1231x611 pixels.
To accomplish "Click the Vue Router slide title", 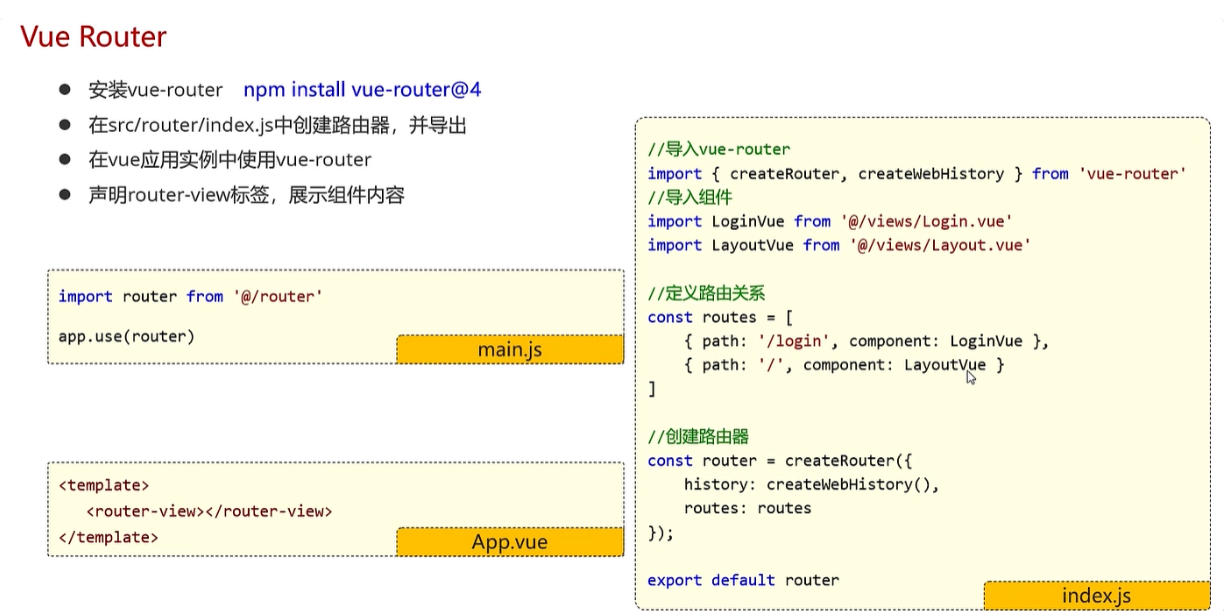I will [93, 37].
